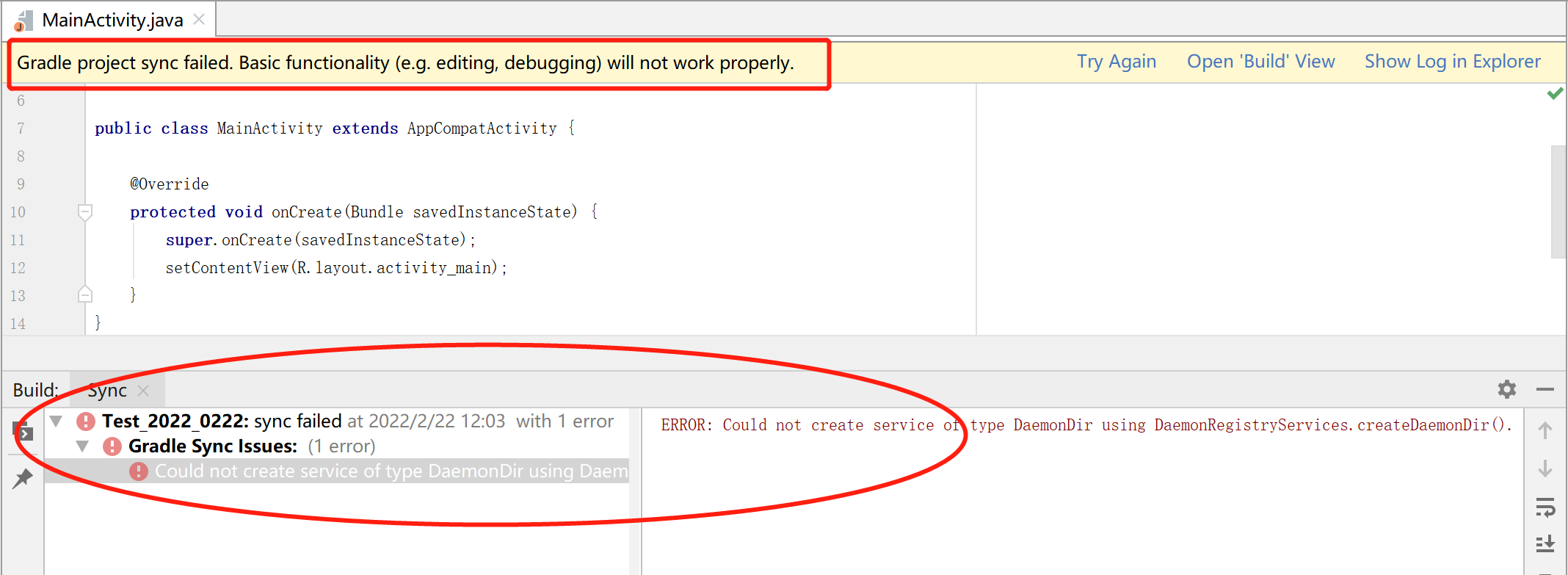Click the super.onCreate code line
1568x575 pixels.
(x=321, y=240)
